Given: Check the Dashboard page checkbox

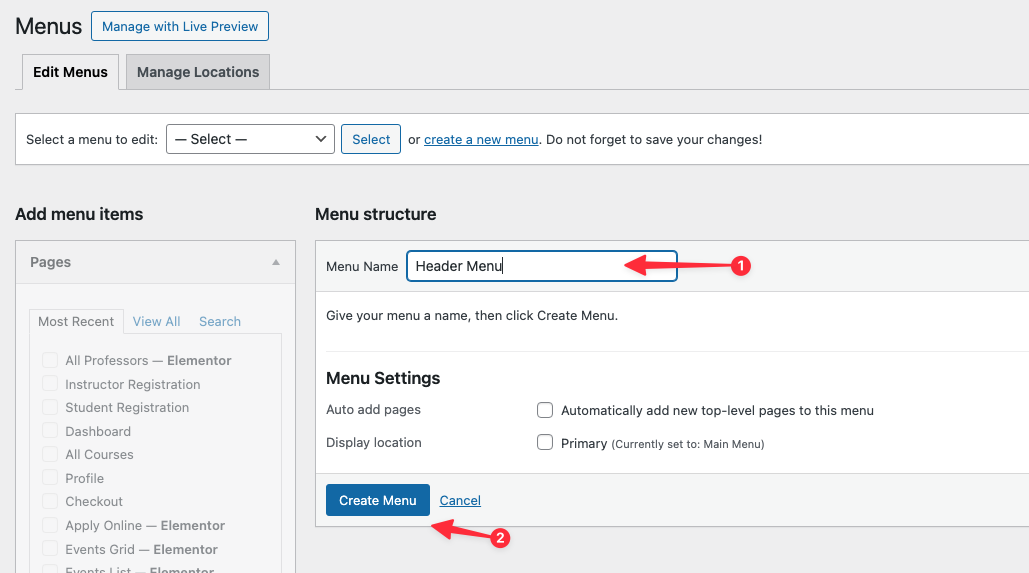Looking at the screenshot, I should coord(50,431).
